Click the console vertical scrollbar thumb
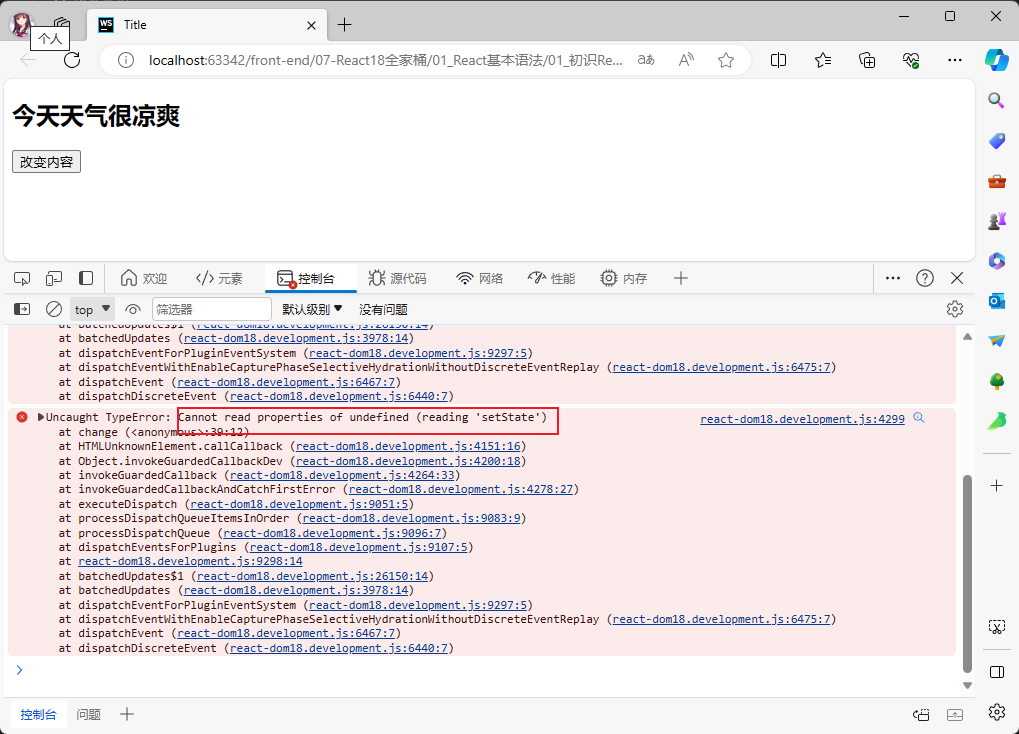1019x734 pixels. (x=967, y=573)
